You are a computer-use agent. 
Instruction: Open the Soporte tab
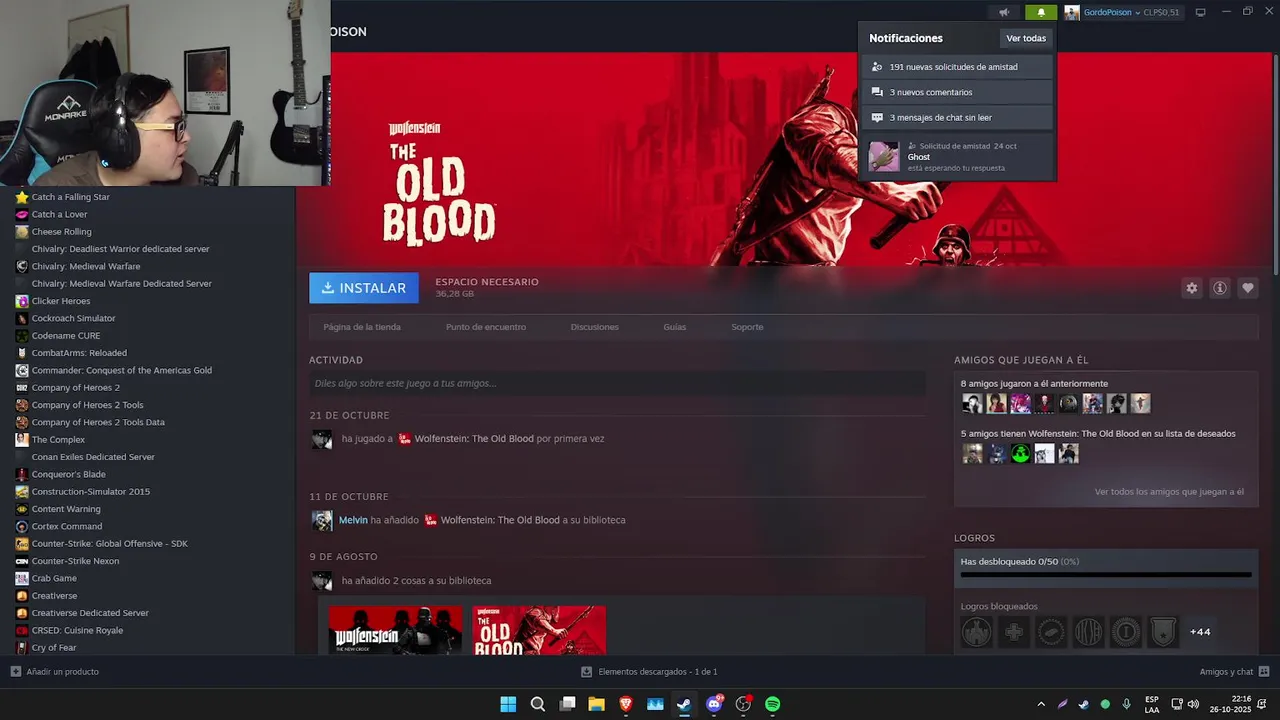(747, 327)
